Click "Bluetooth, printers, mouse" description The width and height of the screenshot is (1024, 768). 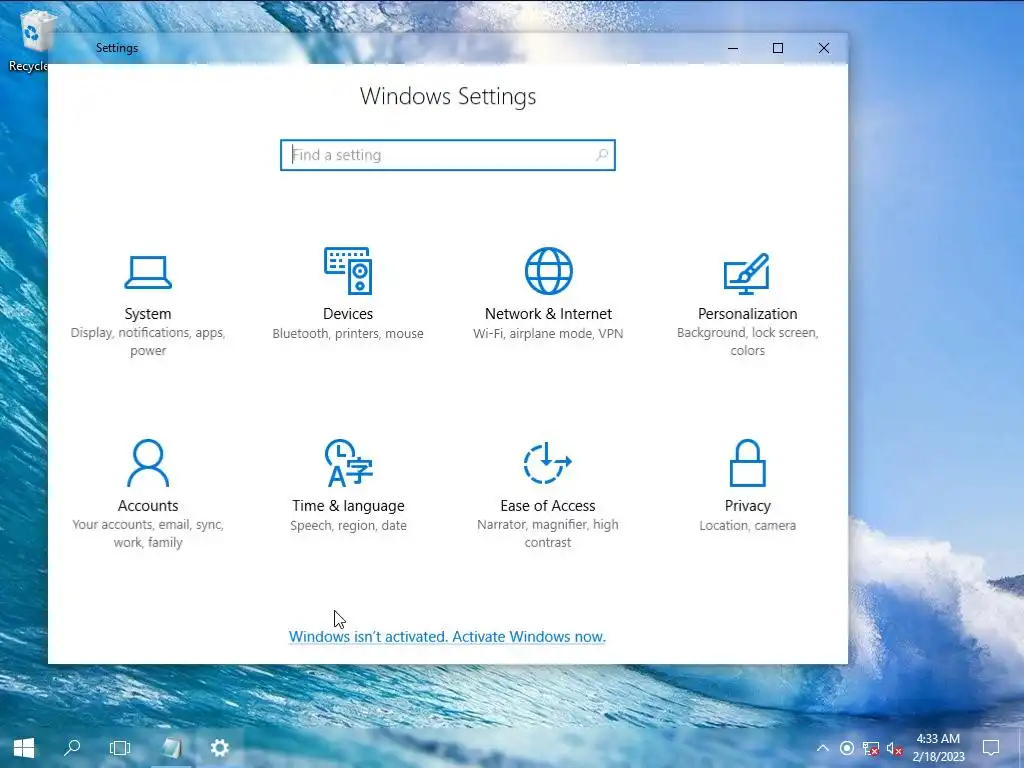(348, 333)
